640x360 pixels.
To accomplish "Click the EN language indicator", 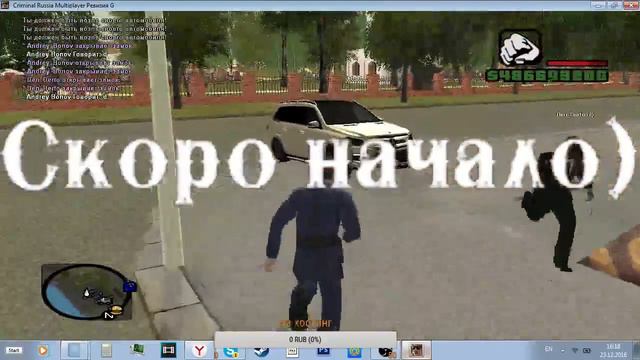I will (549, 349).
